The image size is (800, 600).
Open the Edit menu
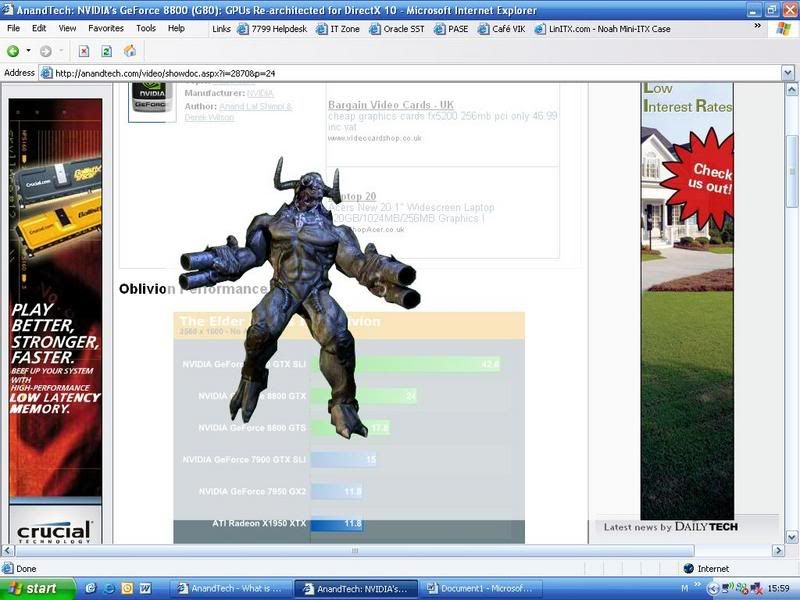[x=39, y=29]
